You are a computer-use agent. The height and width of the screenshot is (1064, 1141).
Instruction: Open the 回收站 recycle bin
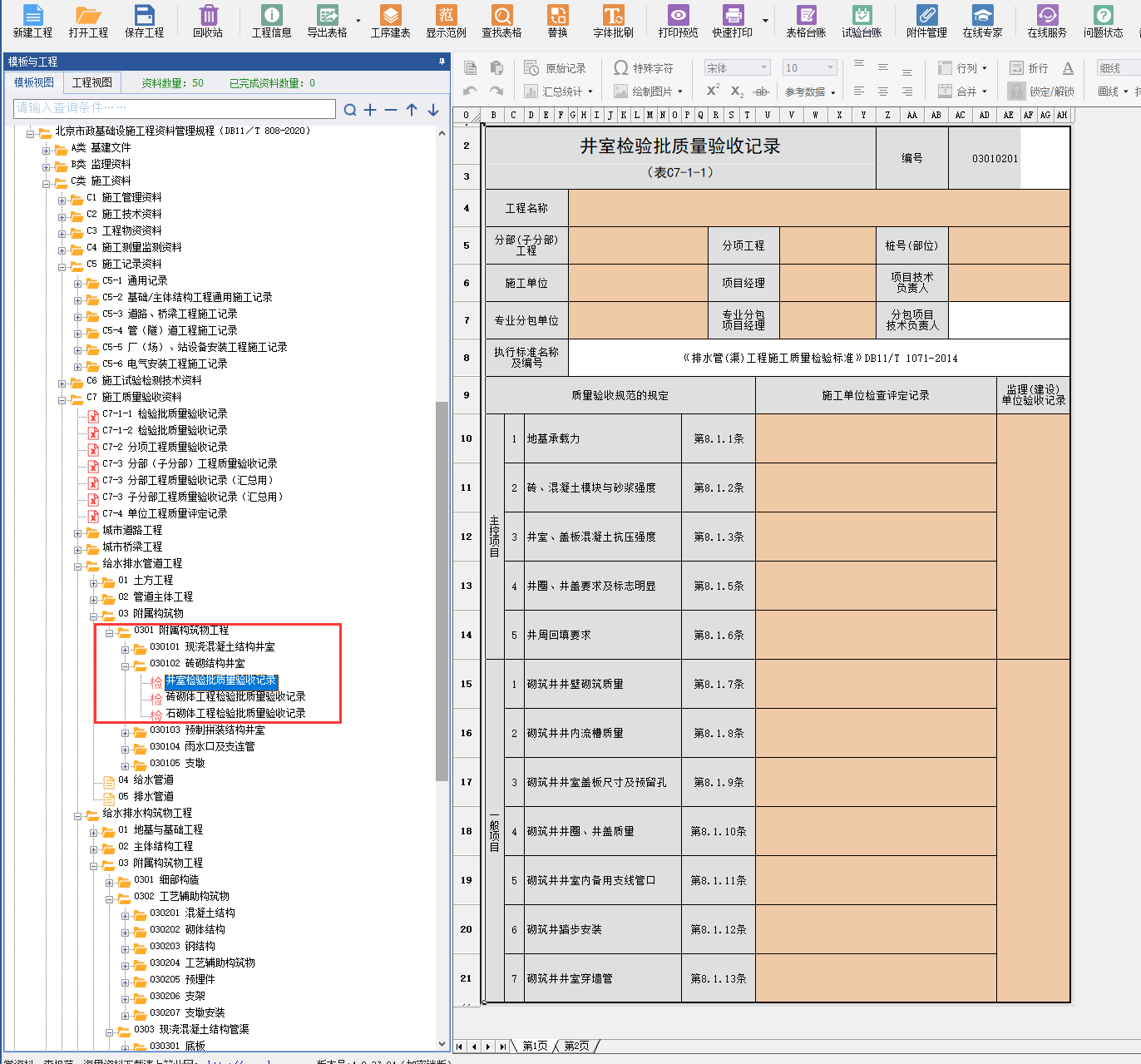[x=208, y=21]
